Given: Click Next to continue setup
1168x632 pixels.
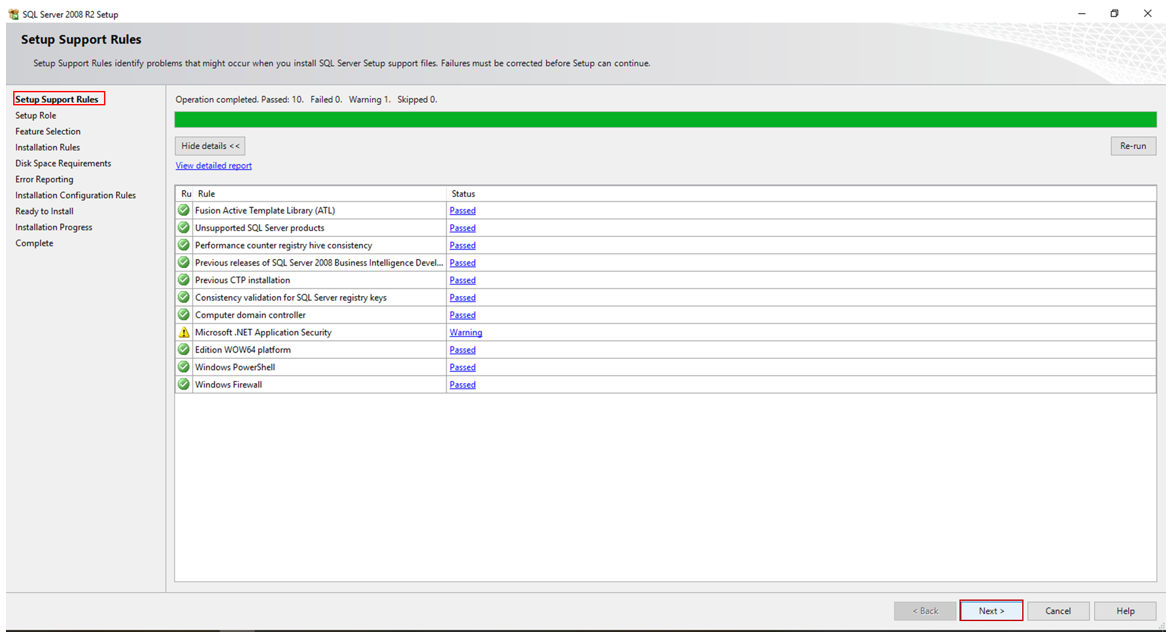Looking at the screenshot, I should coord(991,610).
